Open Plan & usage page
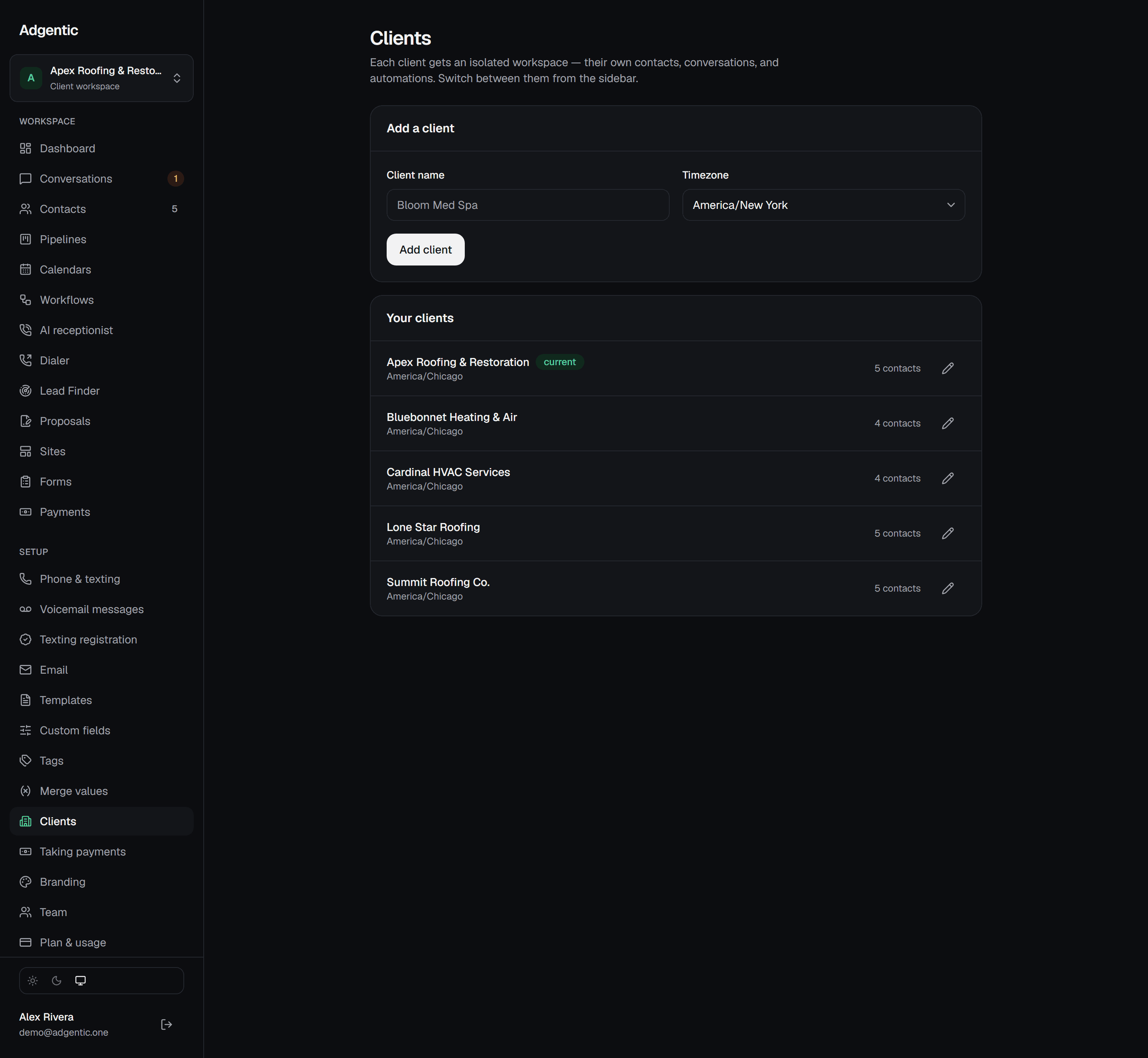 coord(101,943)
